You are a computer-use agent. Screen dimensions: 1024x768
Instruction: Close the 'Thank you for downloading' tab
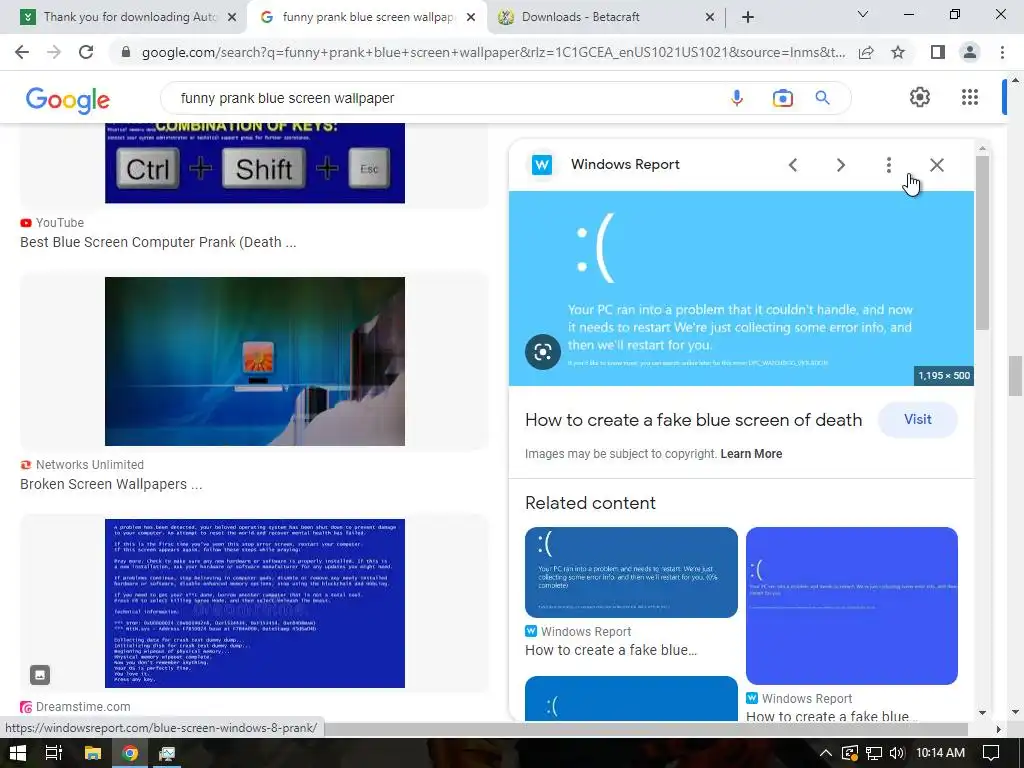[x=232, y=17]
